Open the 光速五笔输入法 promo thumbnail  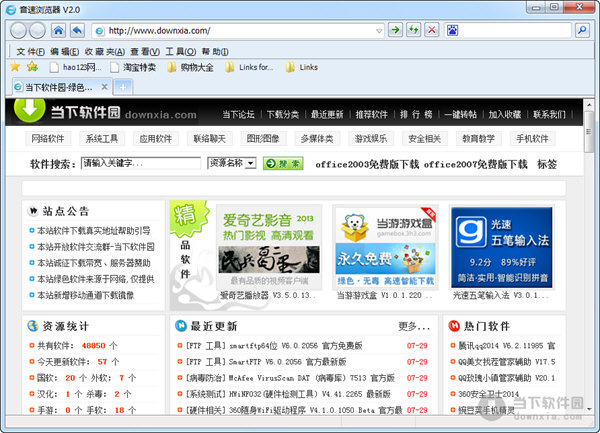click(502, 247)
